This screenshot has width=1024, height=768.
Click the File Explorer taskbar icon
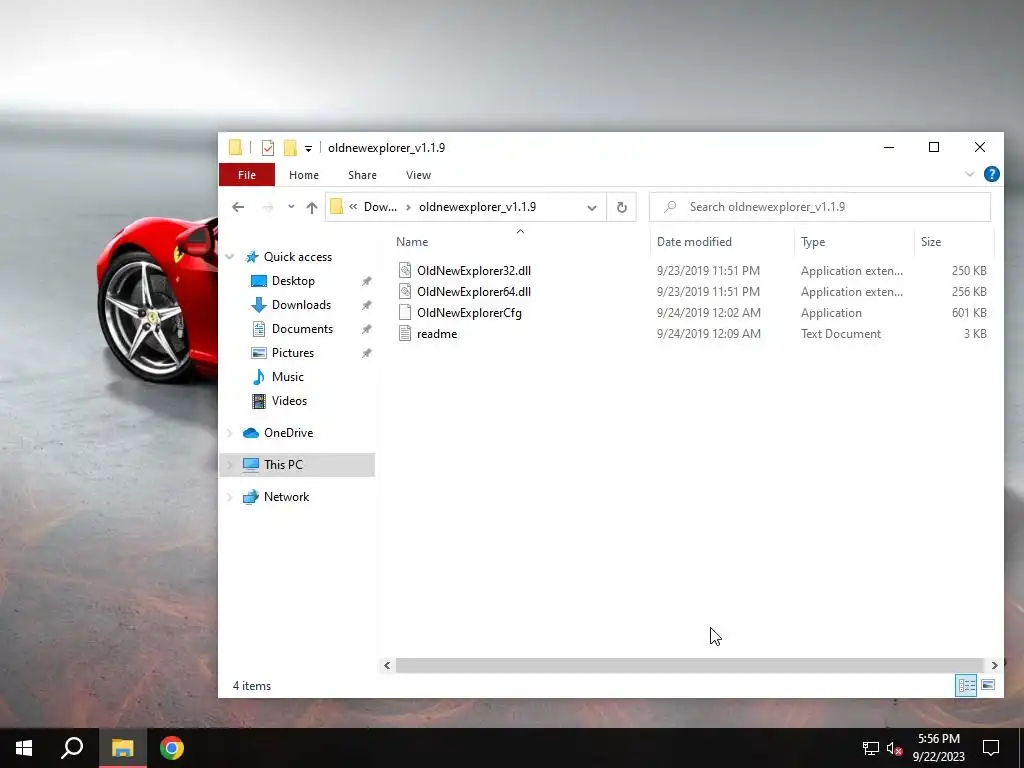click(x=122, y=748)
